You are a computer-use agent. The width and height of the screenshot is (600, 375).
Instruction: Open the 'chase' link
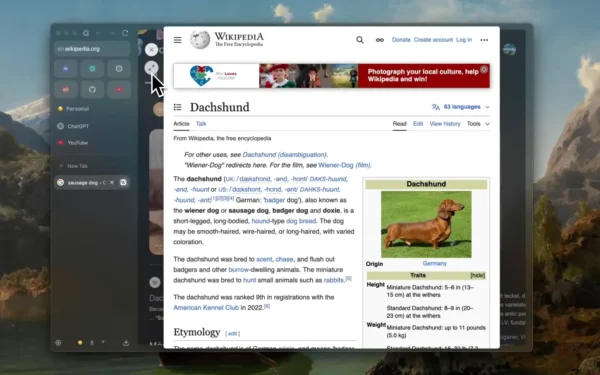(284, 259)
